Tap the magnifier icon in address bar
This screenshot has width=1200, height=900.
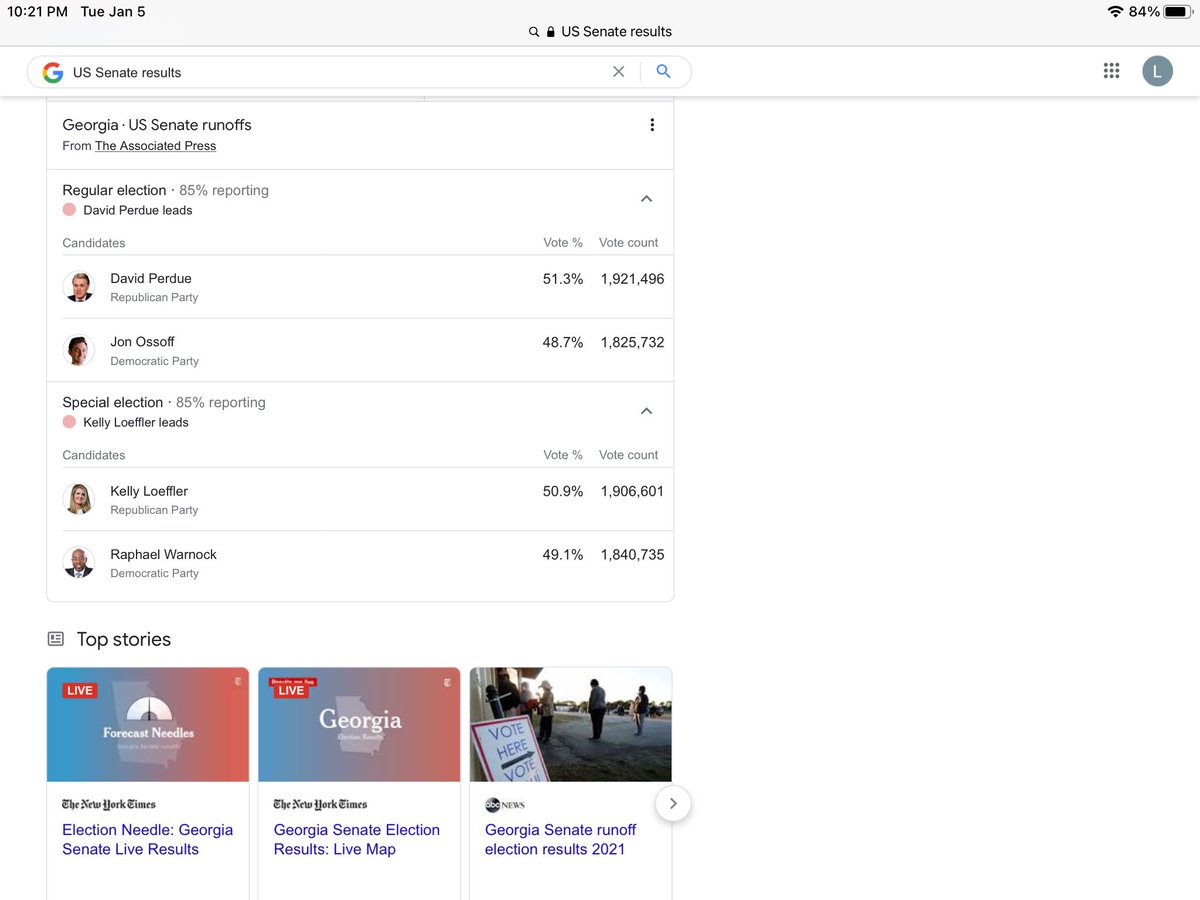click(534, 32)
